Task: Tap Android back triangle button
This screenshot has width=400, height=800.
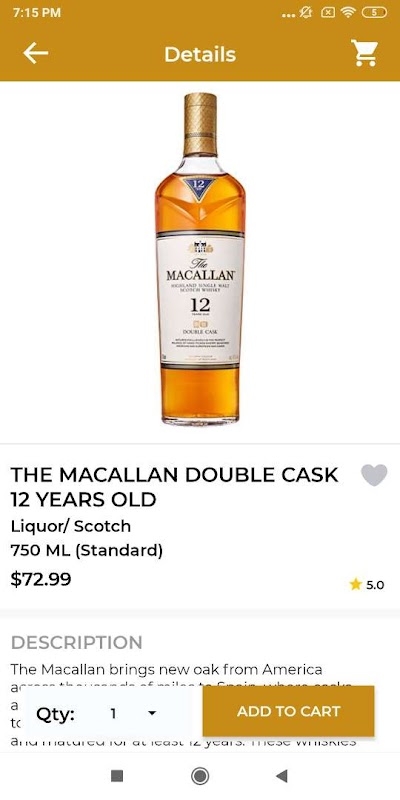Action: click(x=282, y=776)
